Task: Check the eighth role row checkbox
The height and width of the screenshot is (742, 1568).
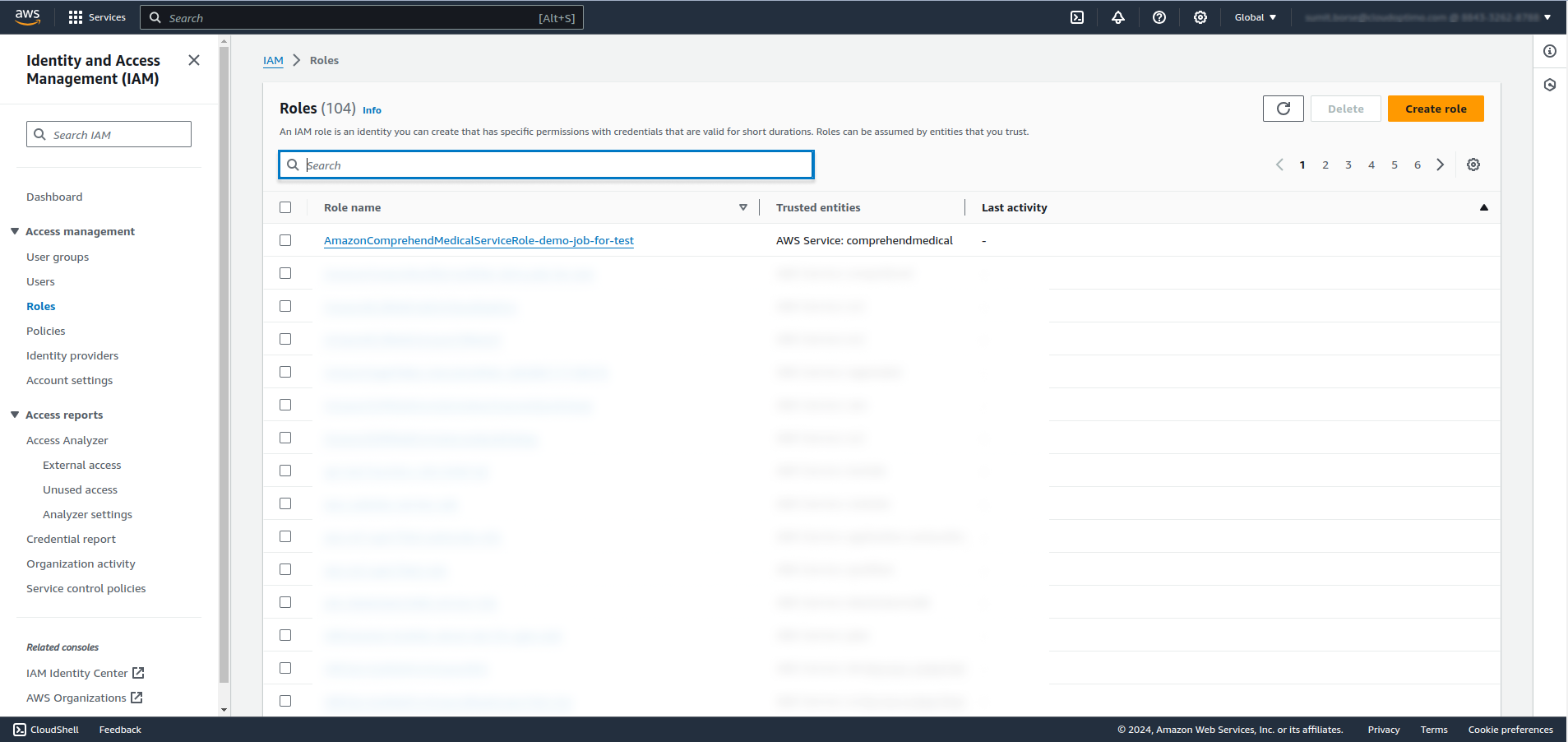Action: tap(285, 471)
